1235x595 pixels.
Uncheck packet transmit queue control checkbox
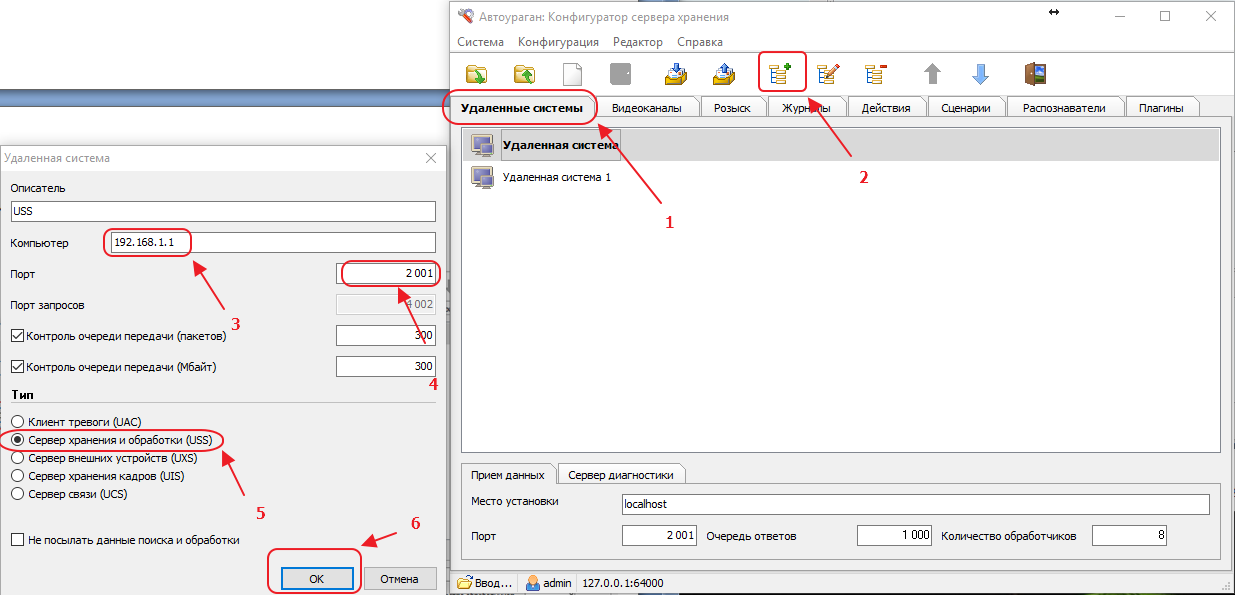pyautogui.click(x=17, y=337)
